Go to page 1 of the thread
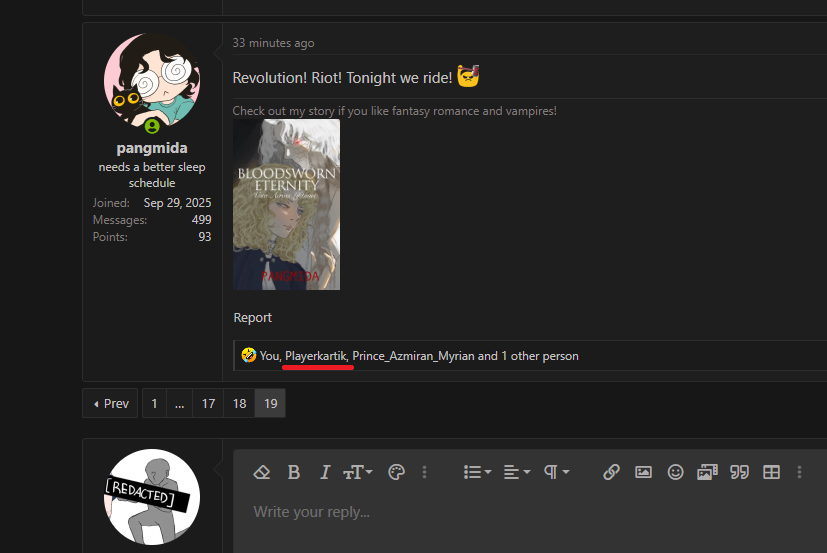Viewport: 827px width, 553px height. point(154,404)
